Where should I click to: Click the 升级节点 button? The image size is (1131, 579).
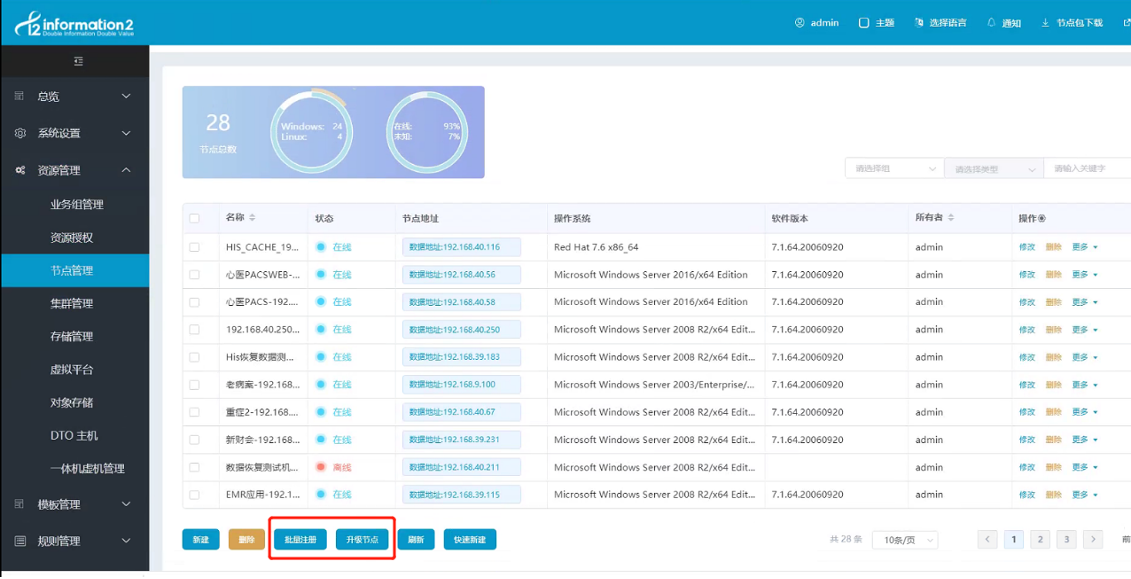click(362, 539)
